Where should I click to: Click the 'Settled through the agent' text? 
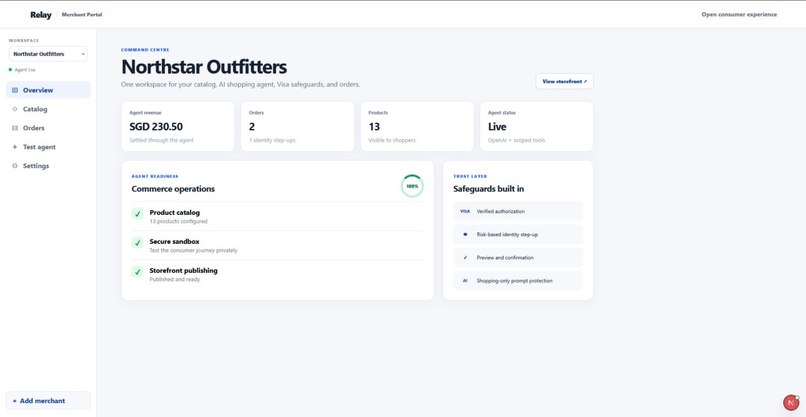click(x=161, y=140)
